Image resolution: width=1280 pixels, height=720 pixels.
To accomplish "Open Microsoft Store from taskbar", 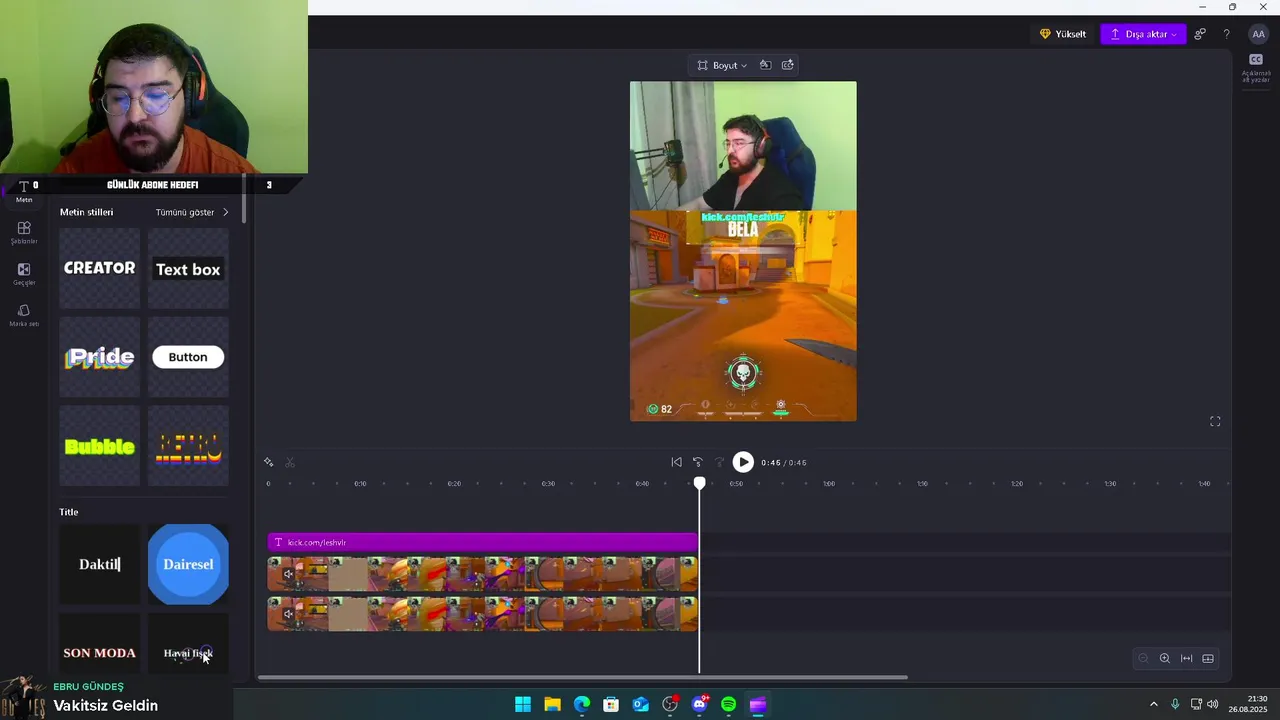I will 611,705.
